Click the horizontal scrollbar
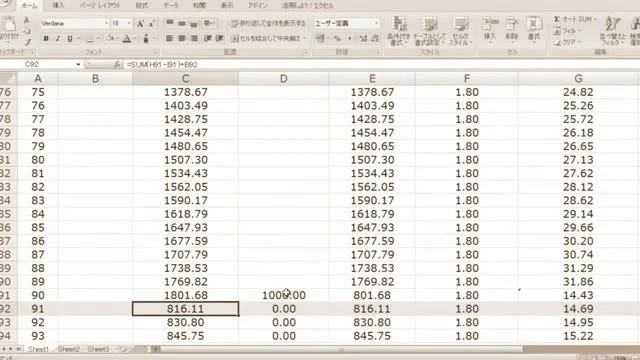Screen dimensions: 640x360 pyautogui.click(x=341, y=349)
